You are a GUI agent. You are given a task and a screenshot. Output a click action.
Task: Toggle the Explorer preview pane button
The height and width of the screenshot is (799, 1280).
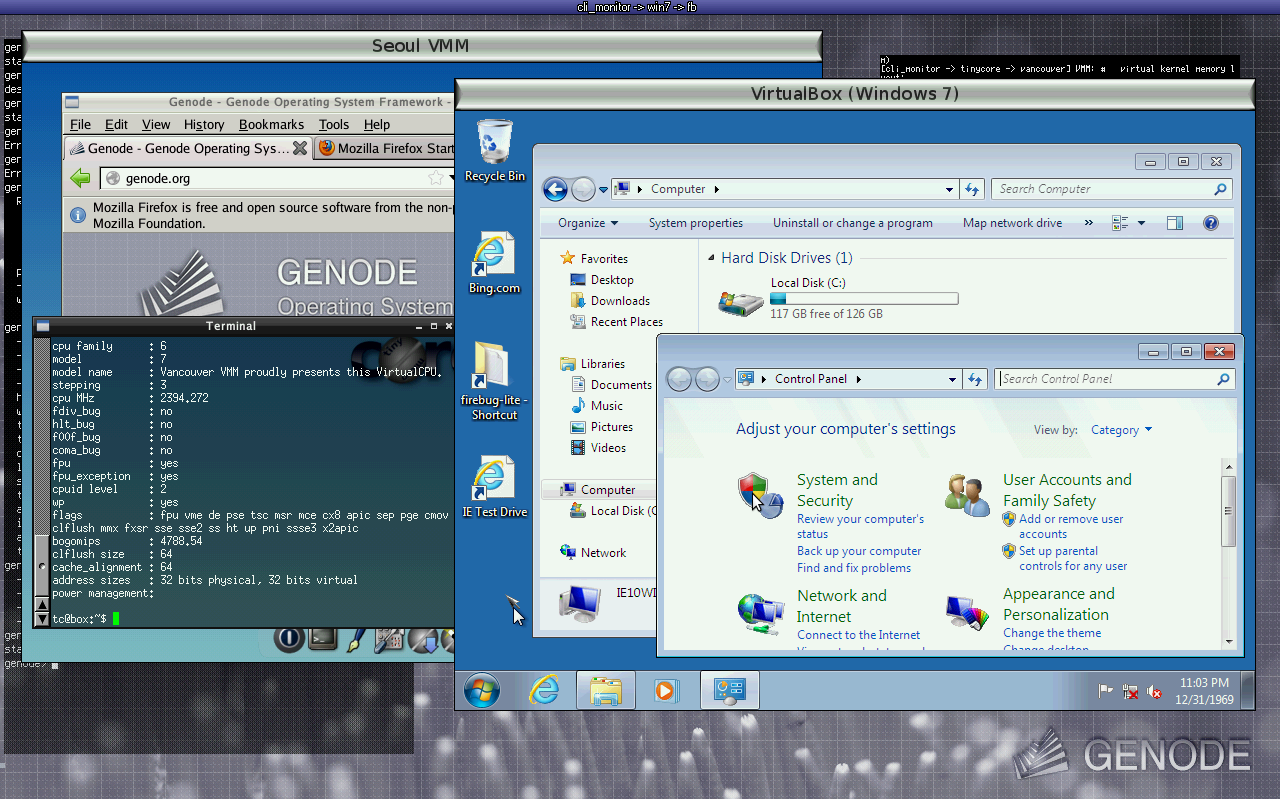click(x=1174, y=223)
